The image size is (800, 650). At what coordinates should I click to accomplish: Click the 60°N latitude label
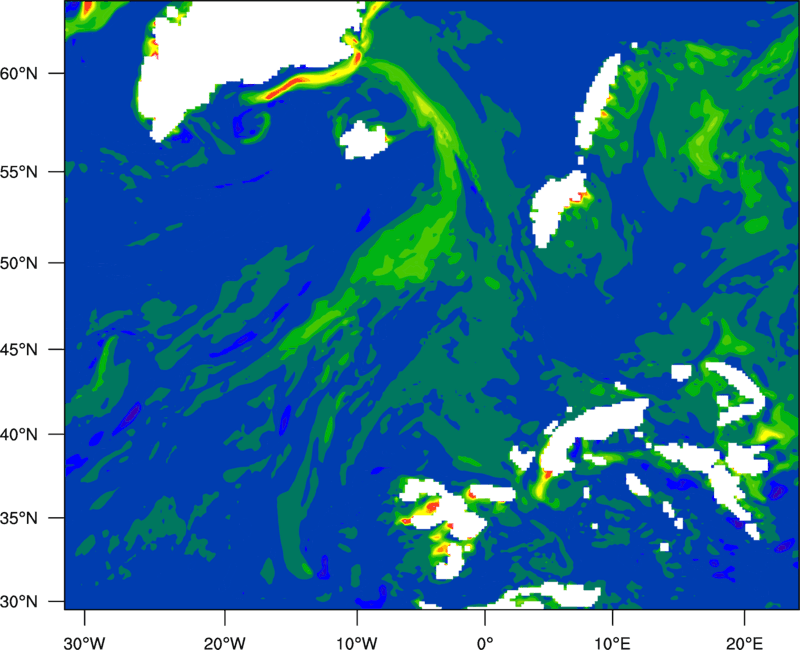[19, 73]
